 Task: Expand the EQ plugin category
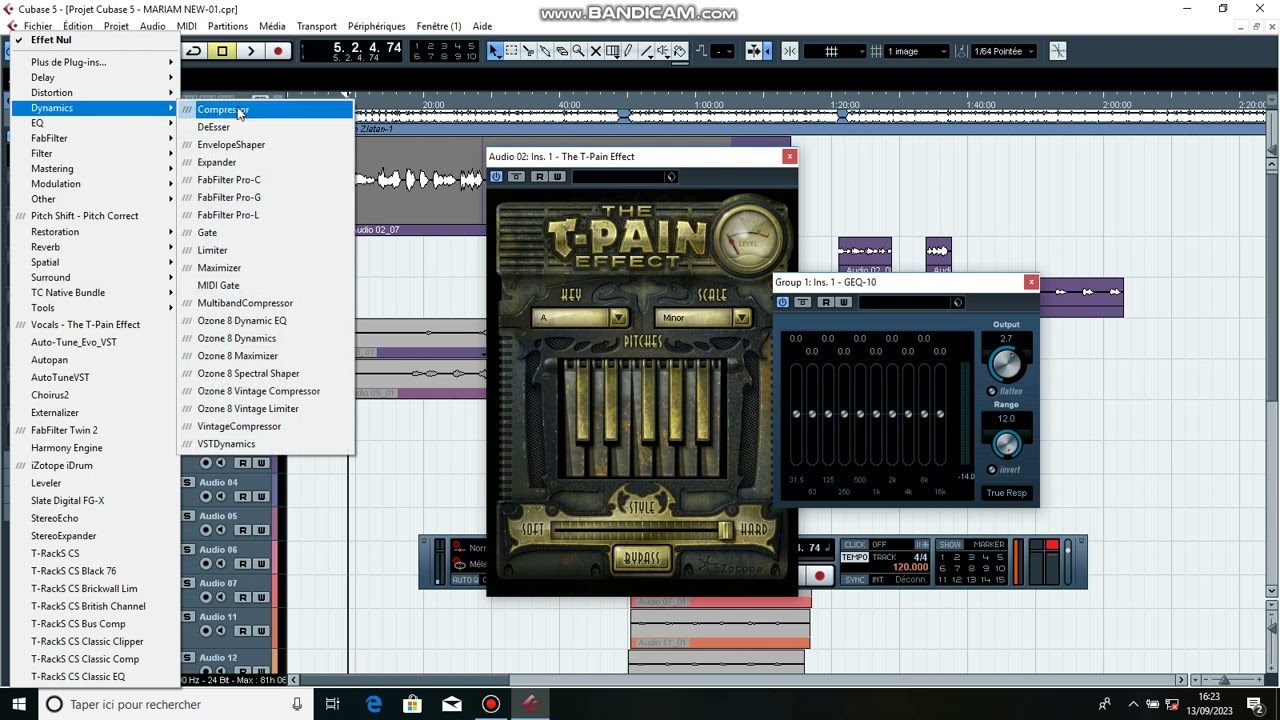click(95, 123)
